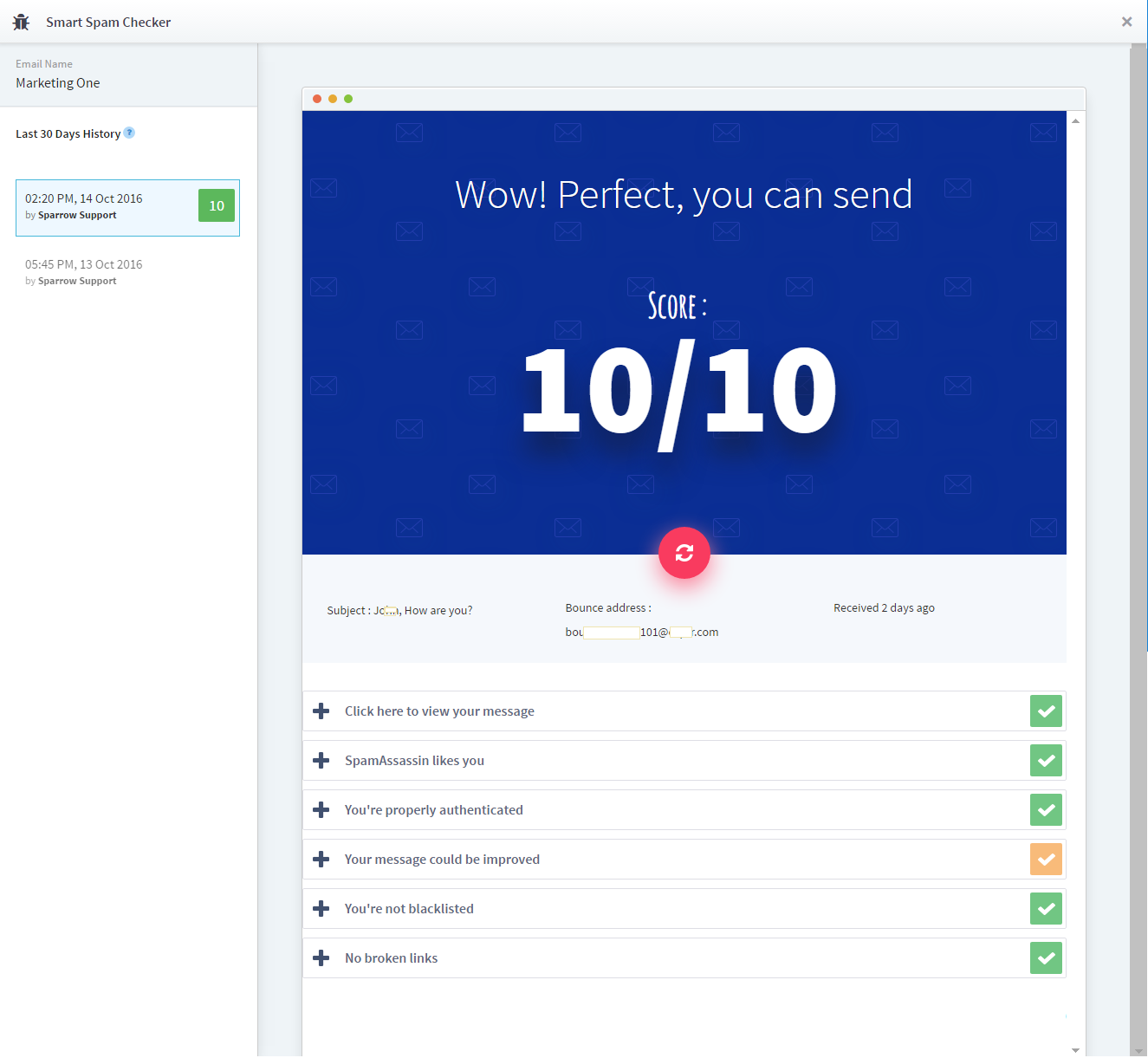This screenshot has height=1058, width=1148.
Task: Select the 02:20 PM, 14 Oct 2016 history entry
Action: [127, 207]
